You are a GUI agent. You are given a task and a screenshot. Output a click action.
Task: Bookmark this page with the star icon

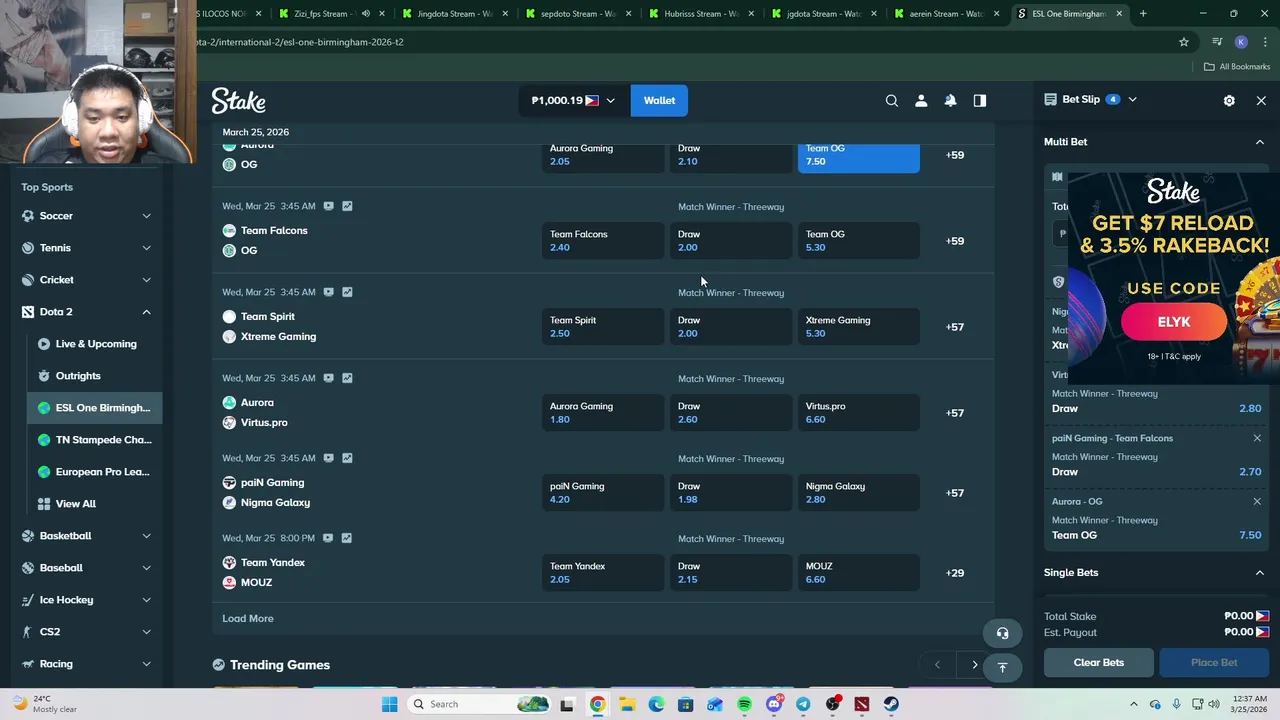coord(1184,42)
